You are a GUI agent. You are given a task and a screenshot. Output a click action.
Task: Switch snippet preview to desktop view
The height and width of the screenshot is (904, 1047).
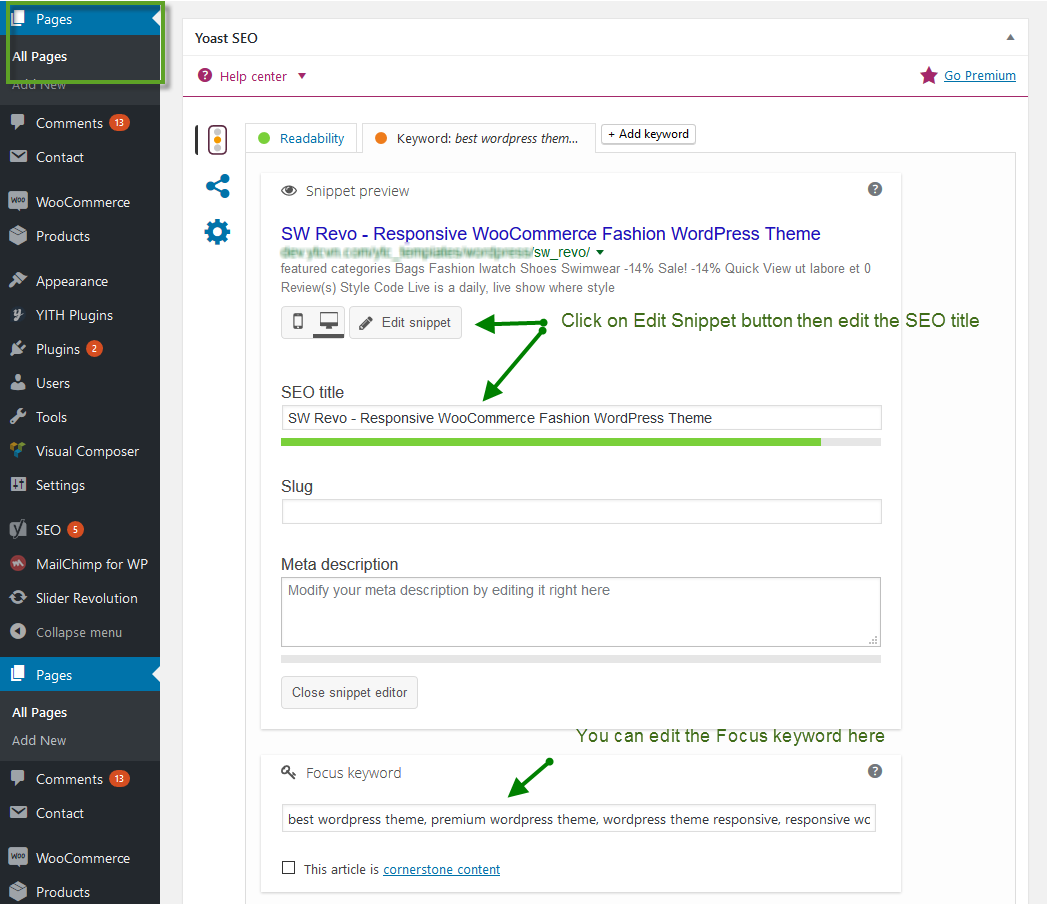[329, 322]
